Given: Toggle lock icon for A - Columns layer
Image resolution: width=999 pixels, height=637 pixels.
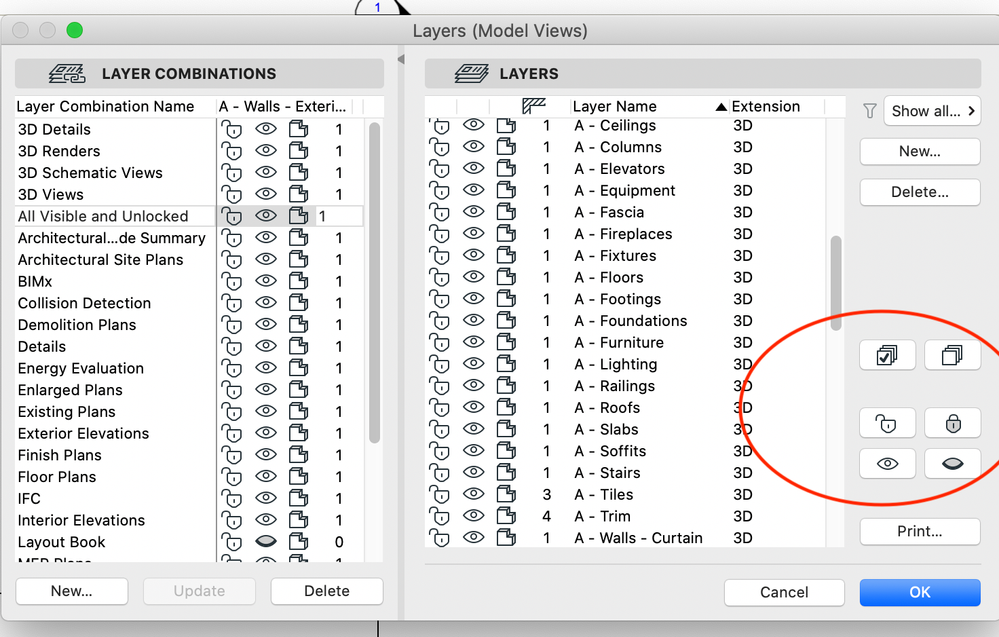Looking at the screenshot, I should [440, 147].
